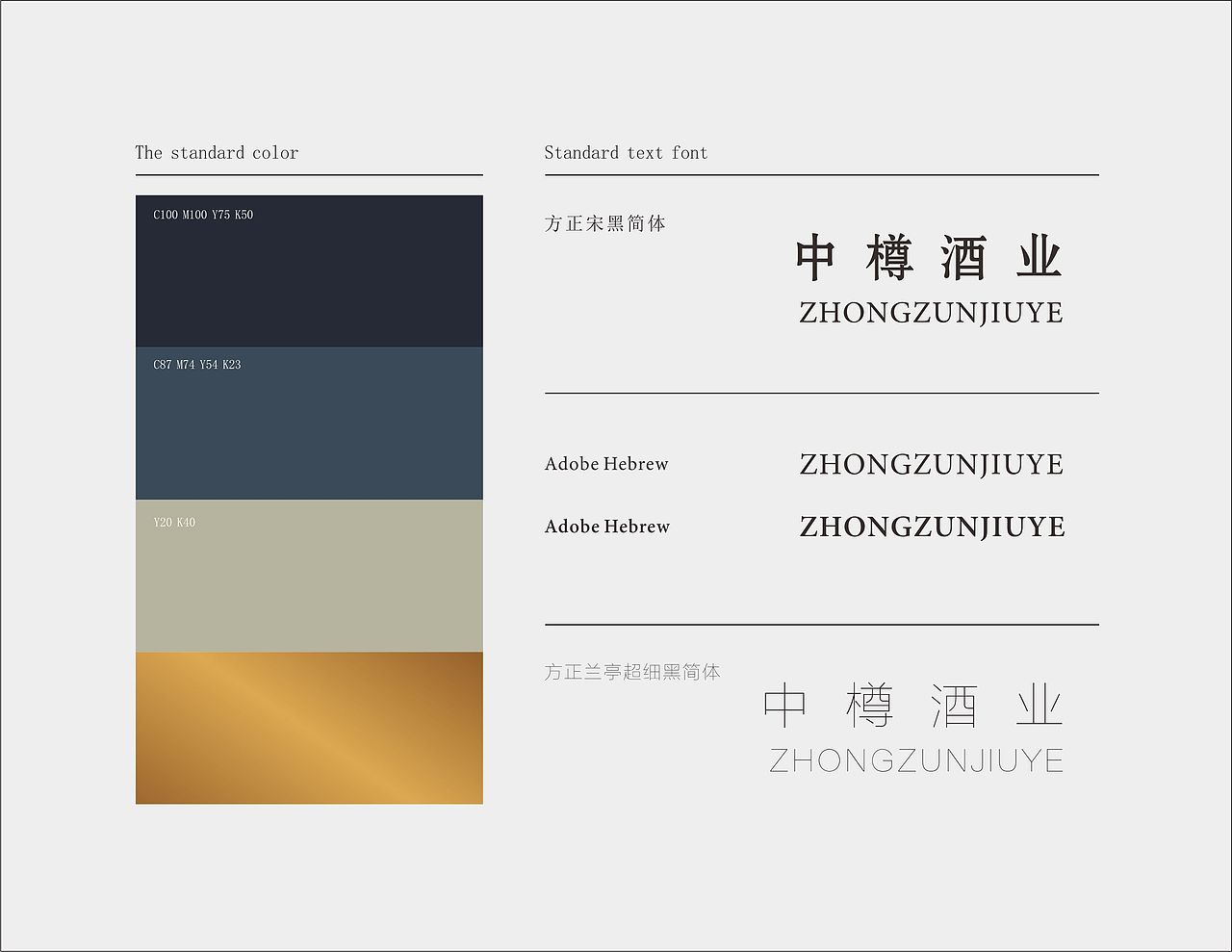Choose the gold gradient swatch
This screenshot has height=952, width=1232.
click(x=309, y=728)
